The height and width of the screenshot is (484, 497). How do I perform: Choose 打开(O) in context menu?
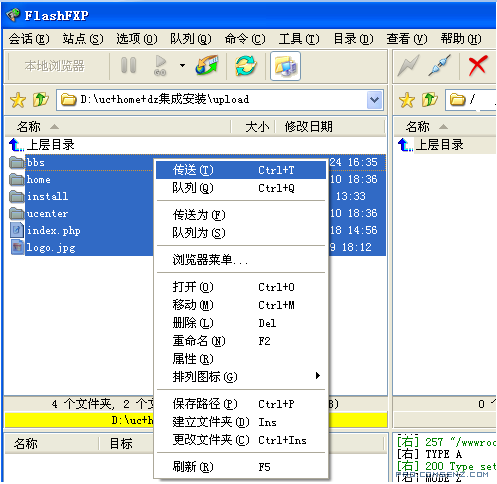241,287
